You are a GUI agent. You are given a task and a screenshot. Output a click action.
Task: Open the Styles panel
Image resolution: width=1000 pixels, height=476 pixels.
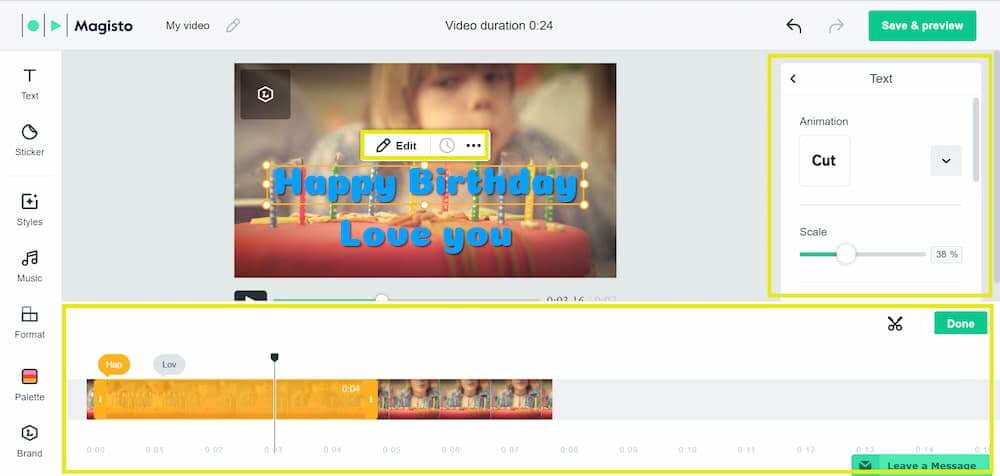30,208
